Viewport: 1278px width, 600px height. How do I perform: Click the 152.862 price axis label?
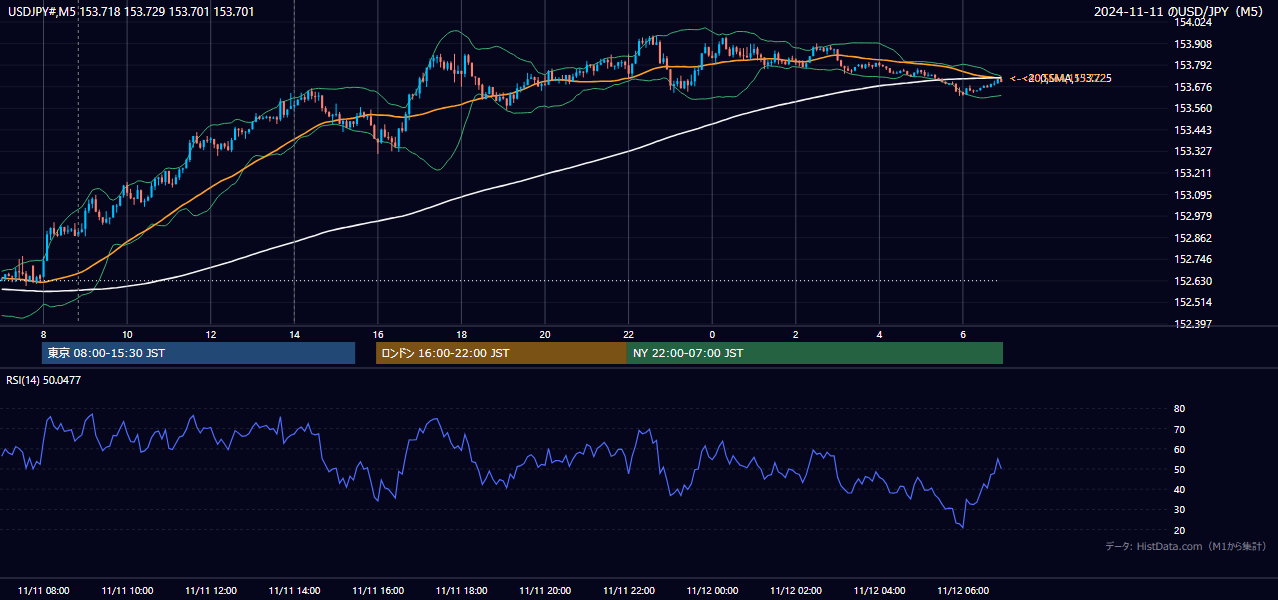(x=1193, y=238)
